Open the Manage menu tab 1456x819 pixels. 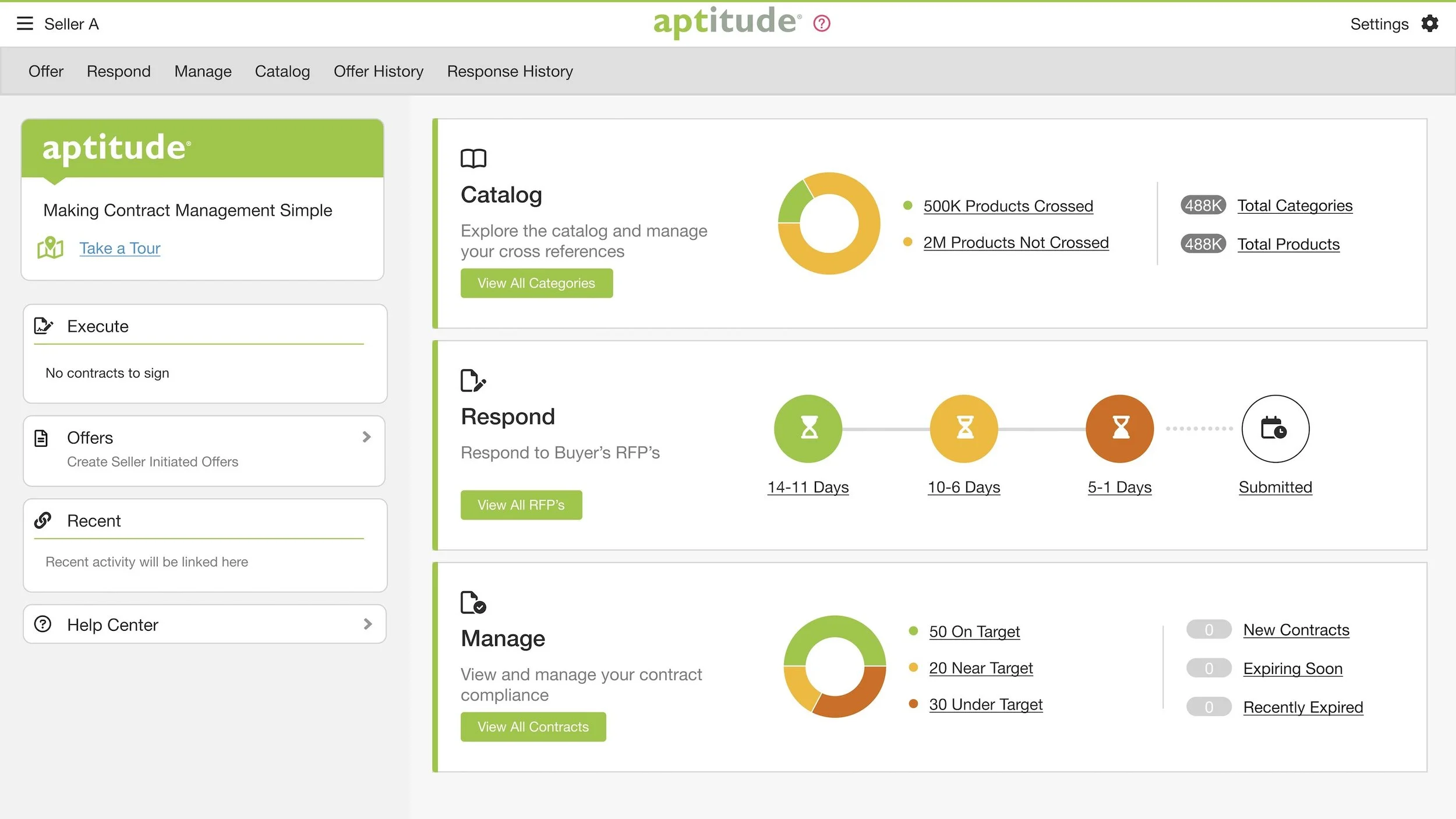pyautogui.click(x=203, y=71)
